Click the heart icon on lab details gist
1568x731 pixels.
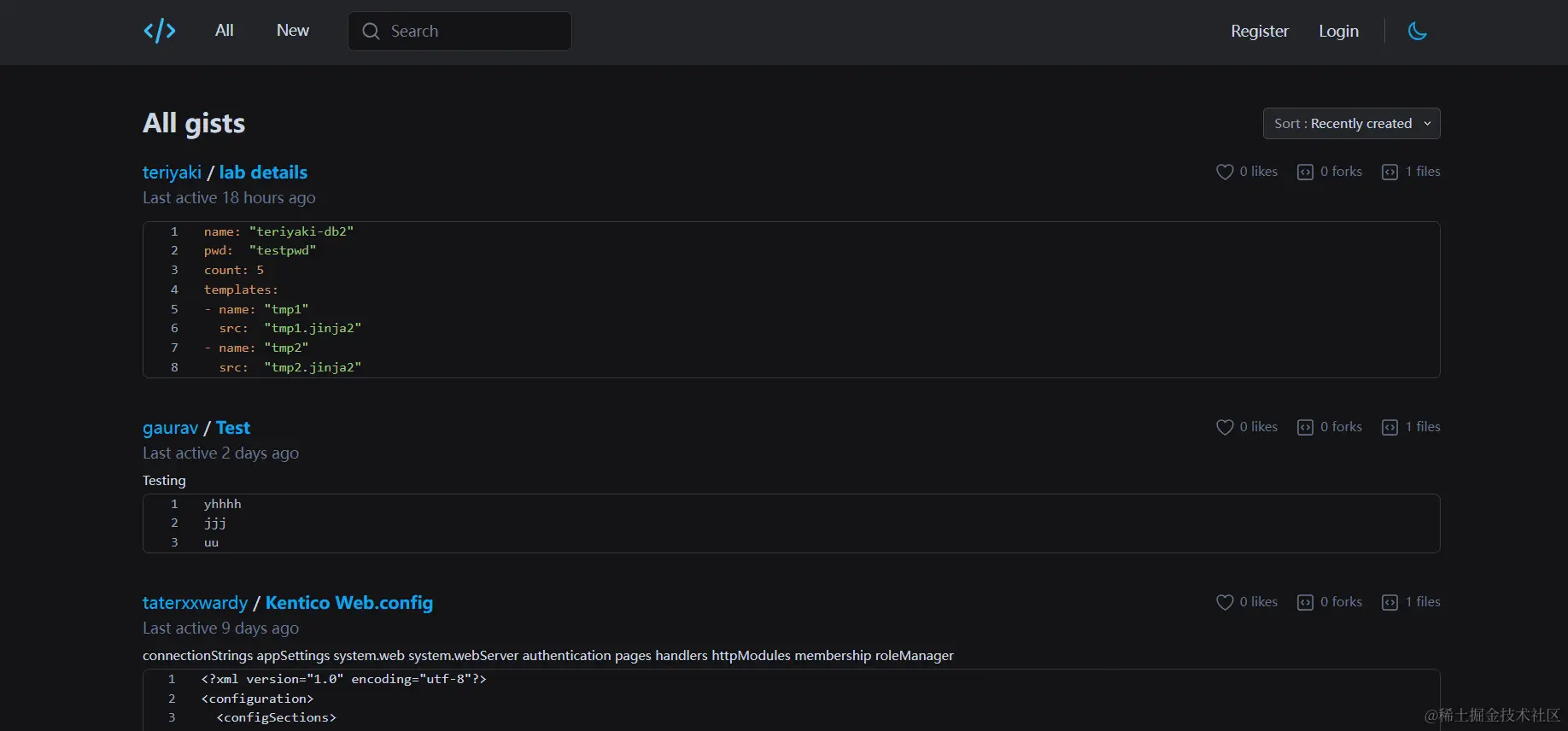1225,172
